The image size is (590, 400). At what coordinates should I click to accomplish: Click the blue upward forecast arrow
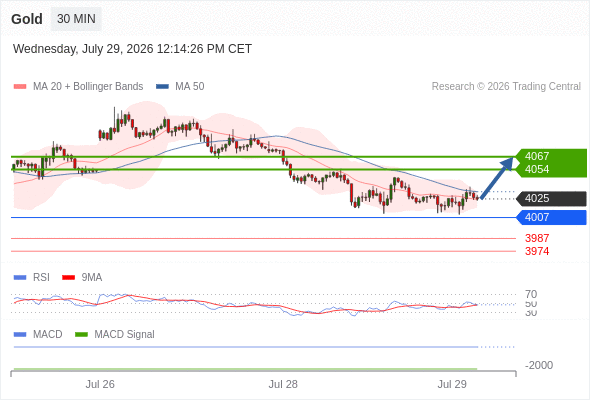[x=497, y=178]
